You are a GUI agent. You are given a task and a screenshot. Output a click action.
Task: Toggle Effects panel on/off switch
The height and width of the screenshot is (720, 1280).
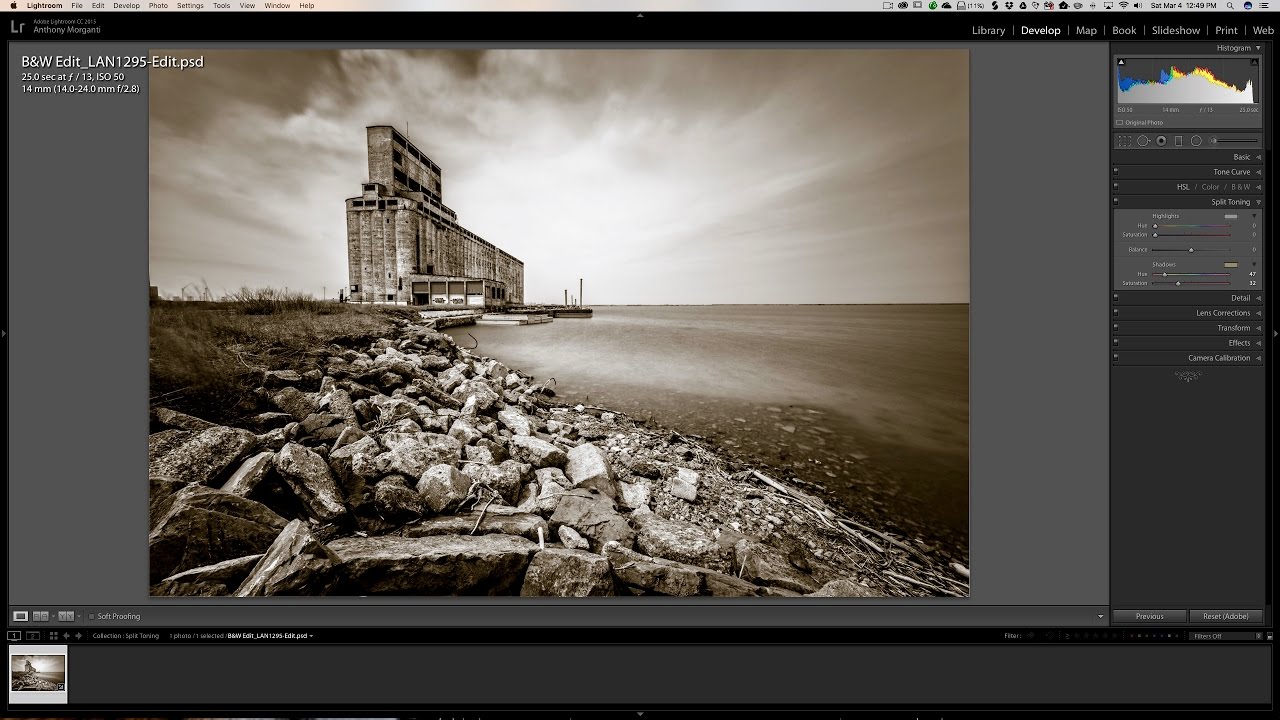[1116, 343]
